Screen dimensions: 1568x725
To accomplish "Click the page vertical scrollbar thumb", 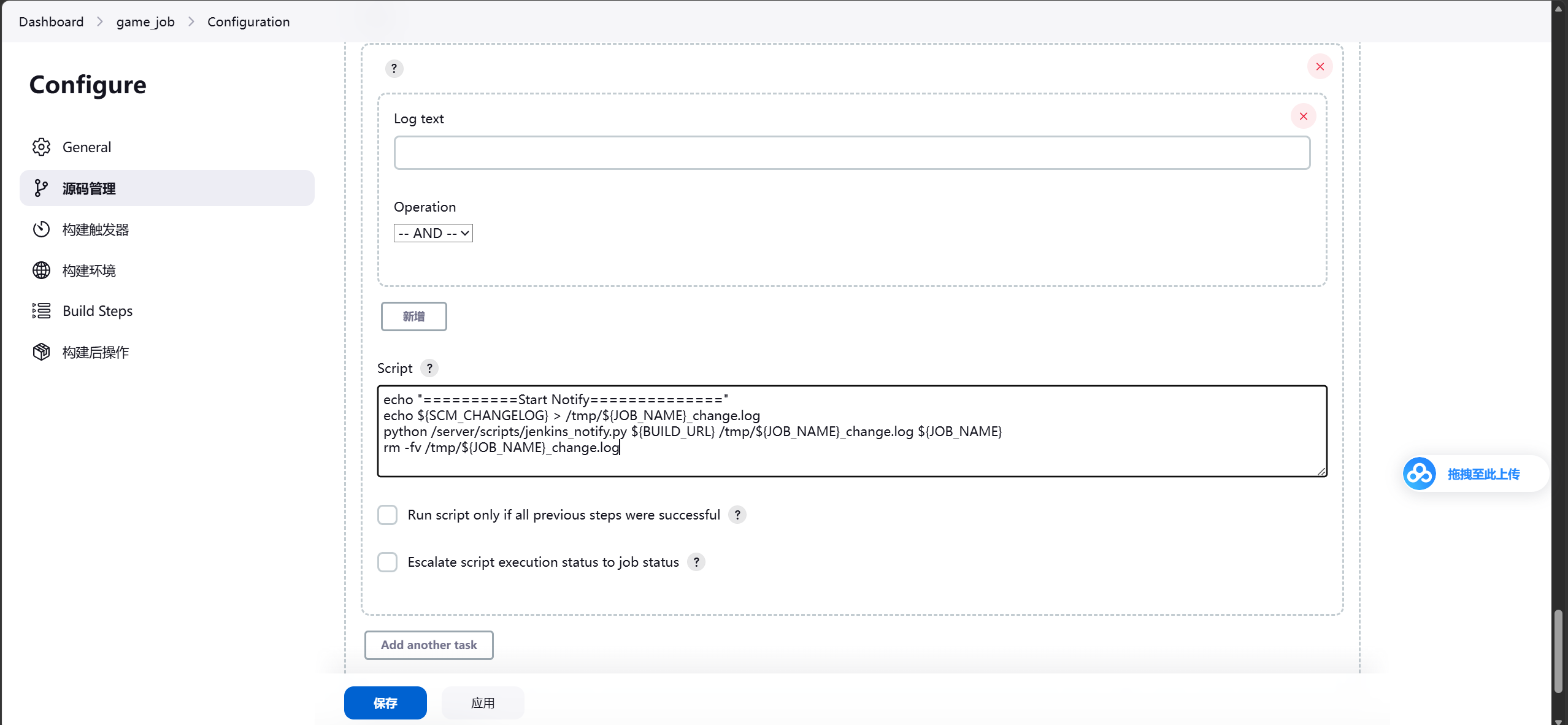I will 1559,651.
